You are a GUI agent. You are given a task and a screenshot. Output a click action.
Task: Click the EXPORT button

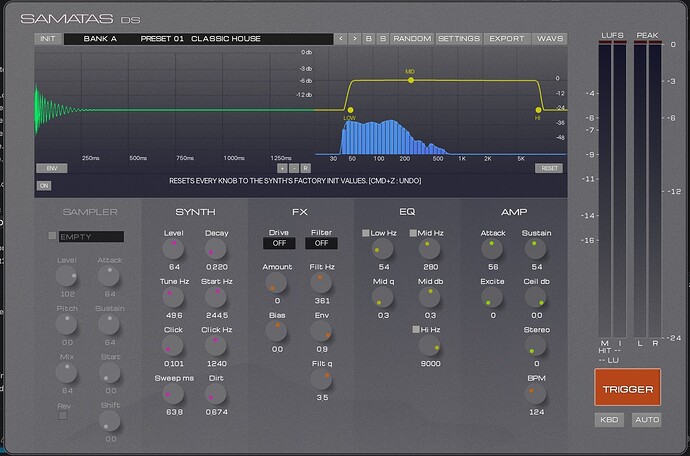click(x=507, y=39)
